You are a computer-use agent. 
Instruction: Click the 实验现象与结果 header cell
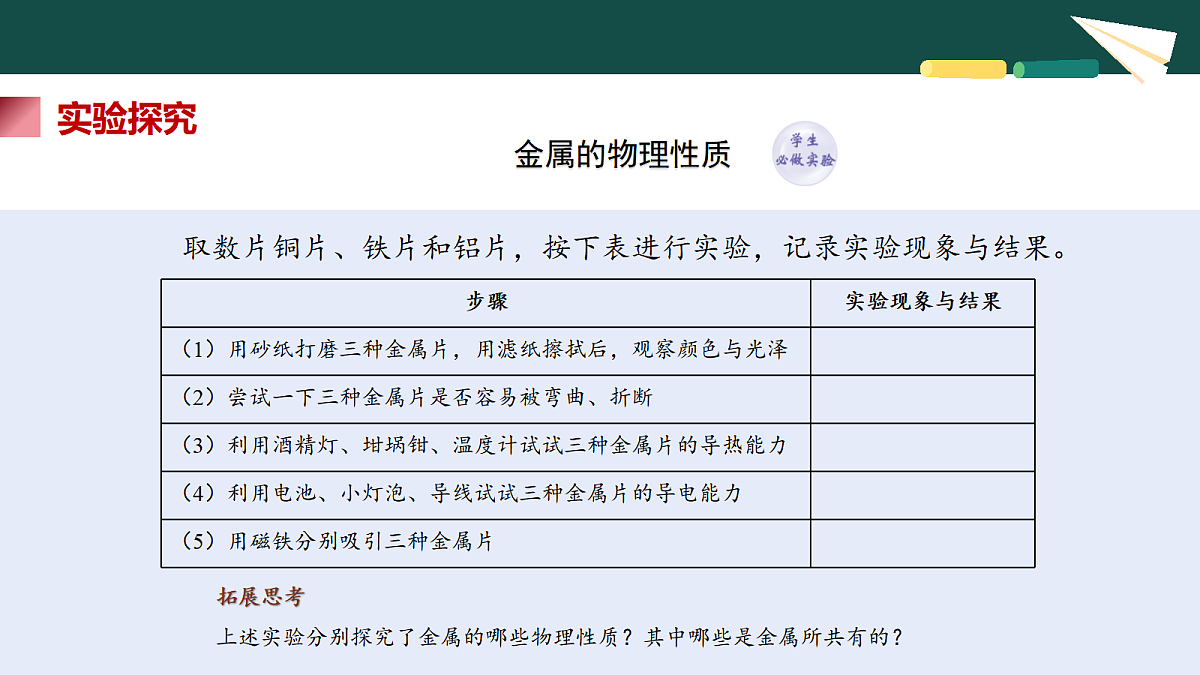point(922,303)
